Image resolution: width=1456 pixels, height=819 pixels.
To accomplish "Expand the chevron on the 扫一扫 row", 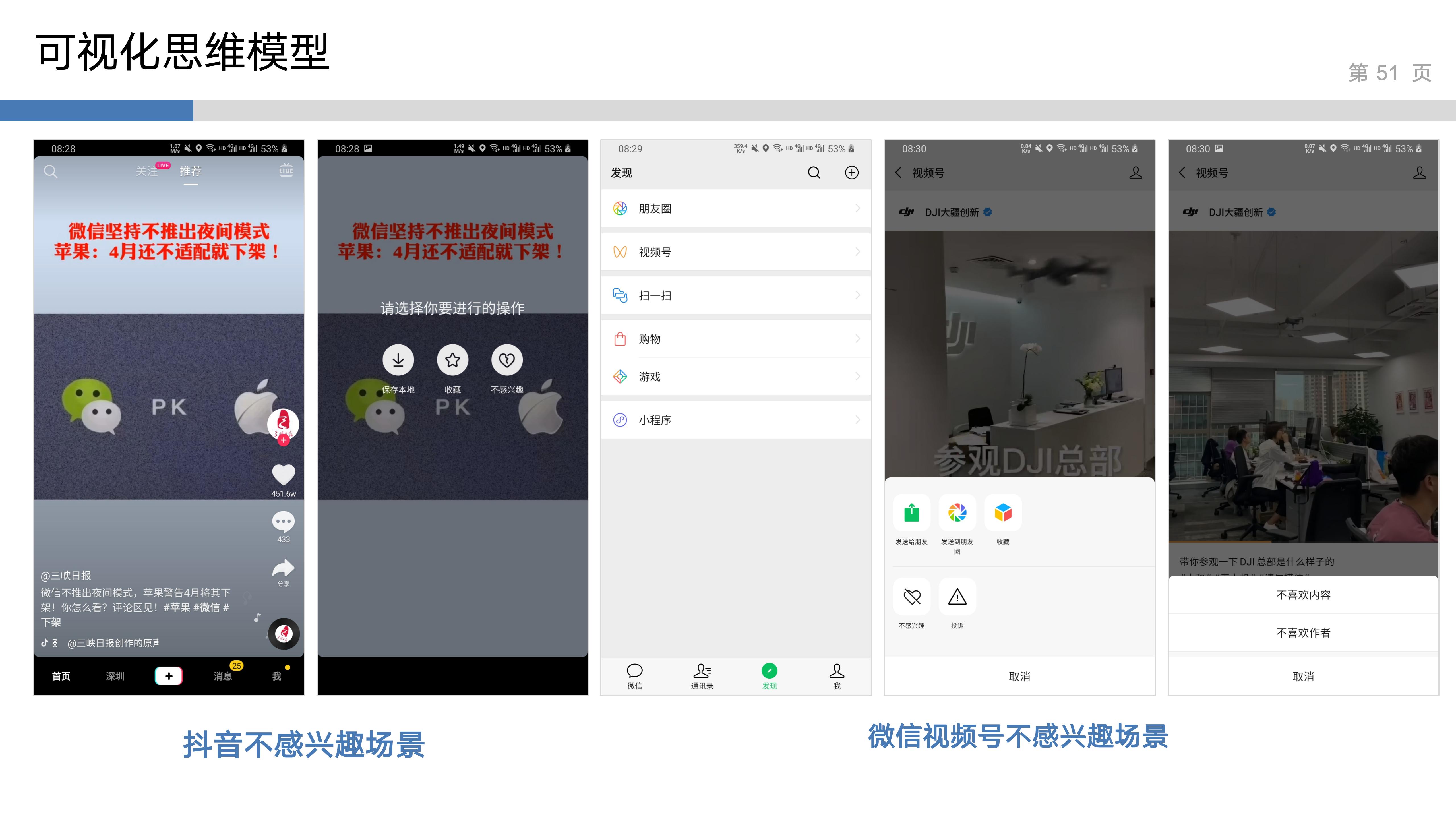I will (x=857, y=295).
